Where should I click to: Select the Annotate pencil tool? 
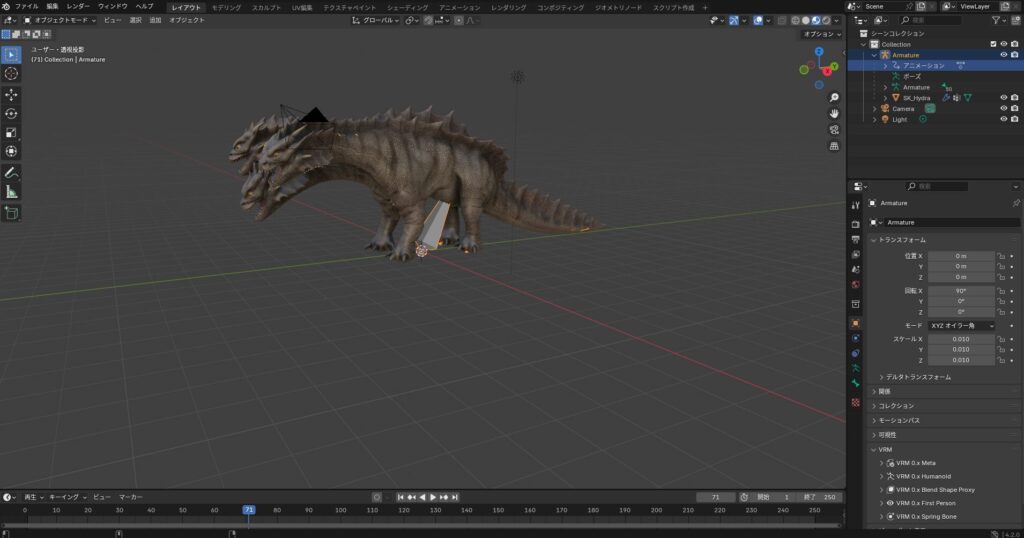pos(11,173)
